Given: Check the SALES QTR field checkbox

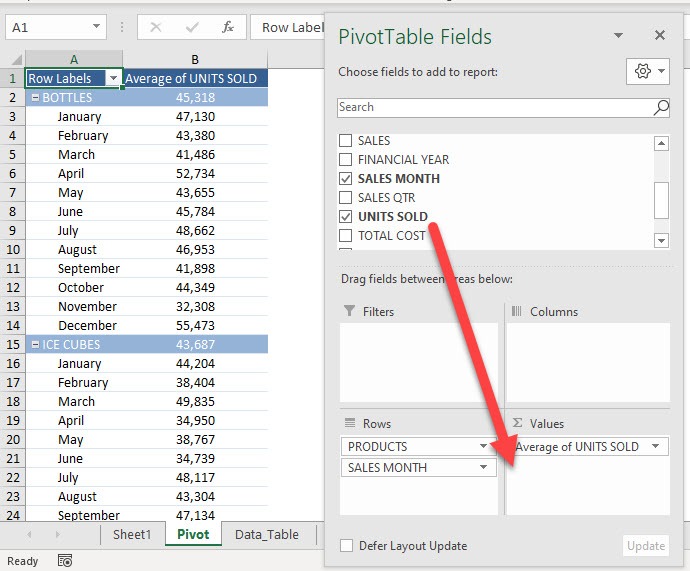Looking at the screenshot, I should tap(345, 198).
